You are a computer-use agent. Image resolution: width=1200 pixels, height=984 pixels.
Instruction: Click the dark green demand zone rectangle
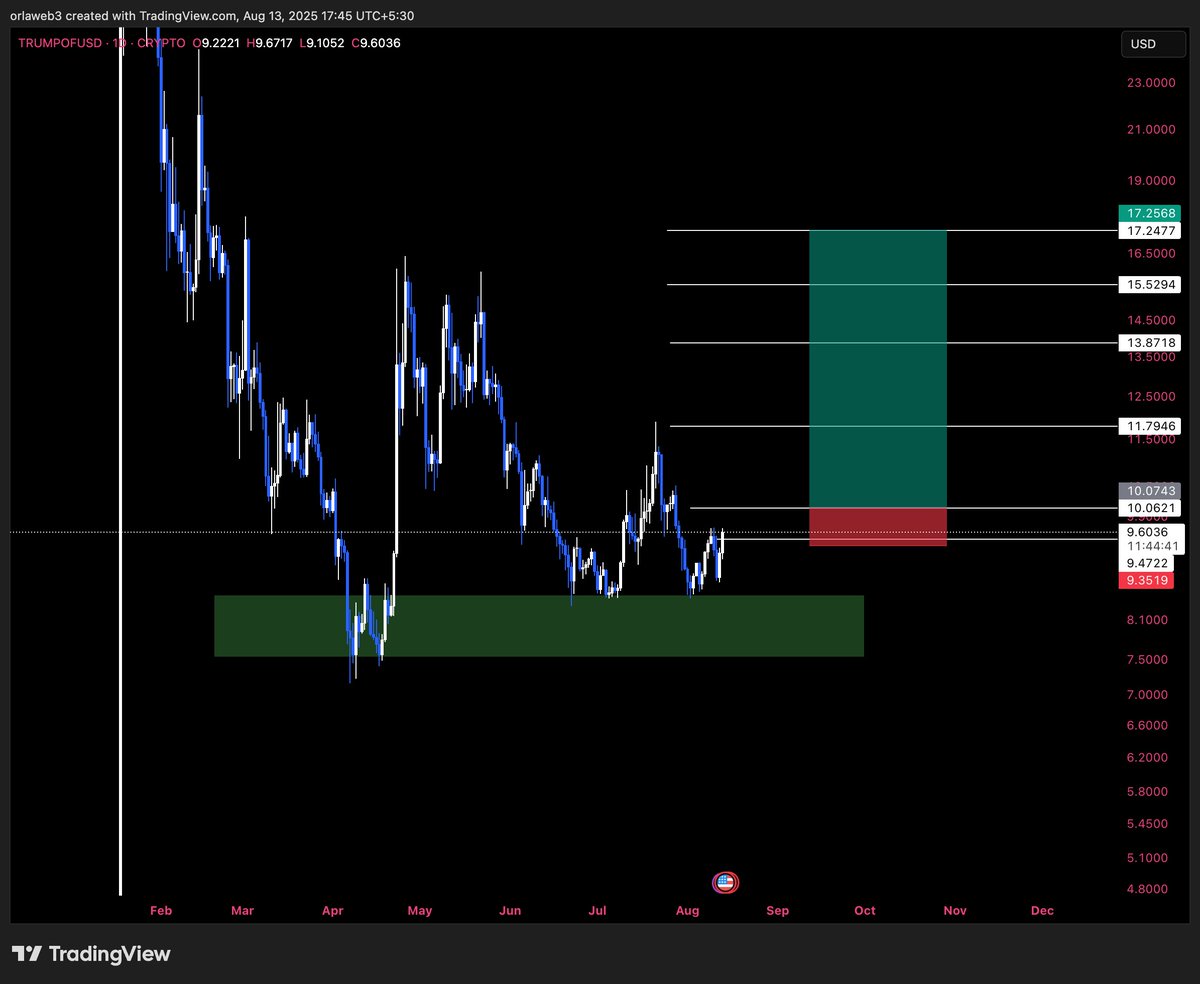540,625
